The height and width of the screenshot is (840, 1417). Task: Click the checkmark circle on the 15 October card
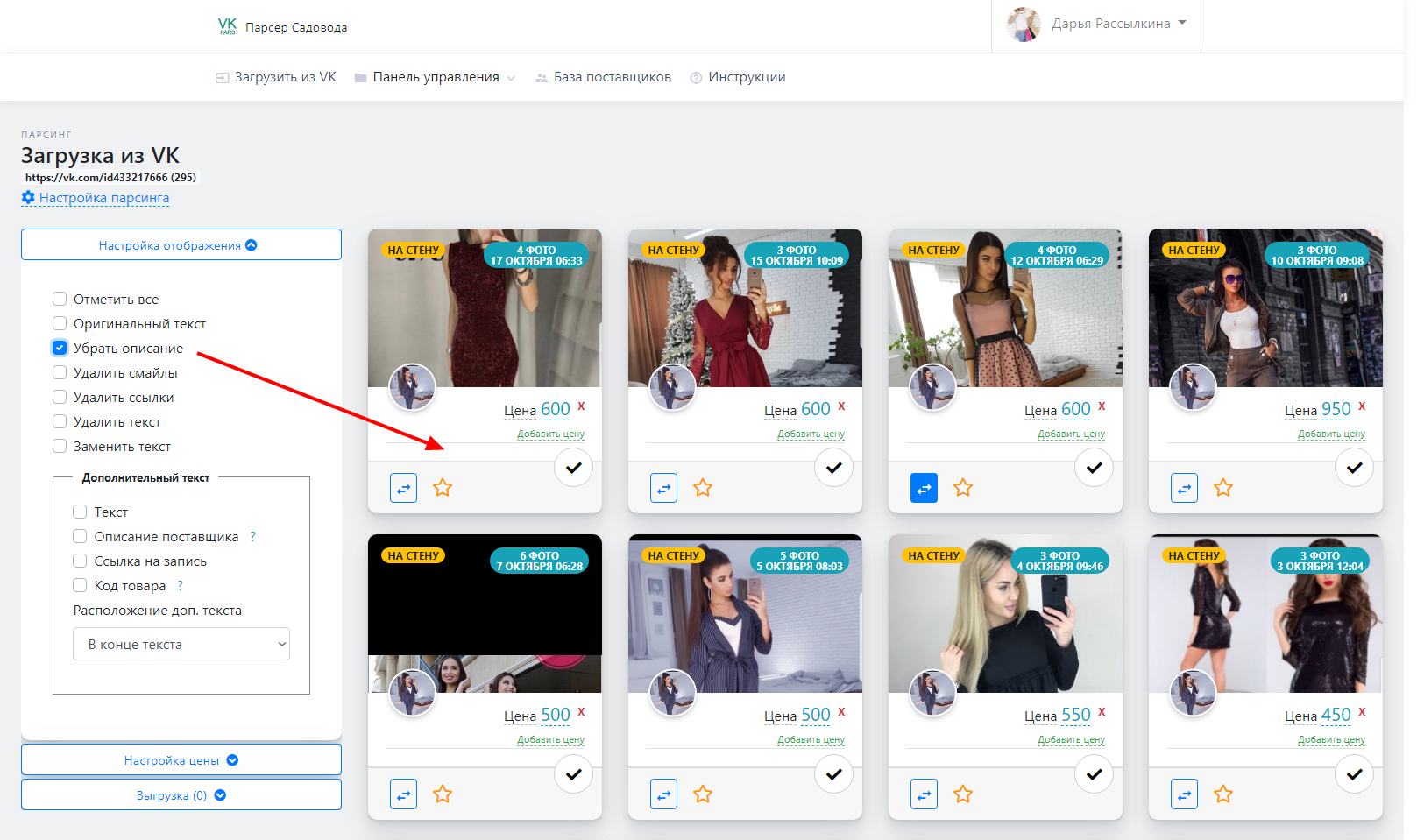pyautogui.click(x=833, y=468)
